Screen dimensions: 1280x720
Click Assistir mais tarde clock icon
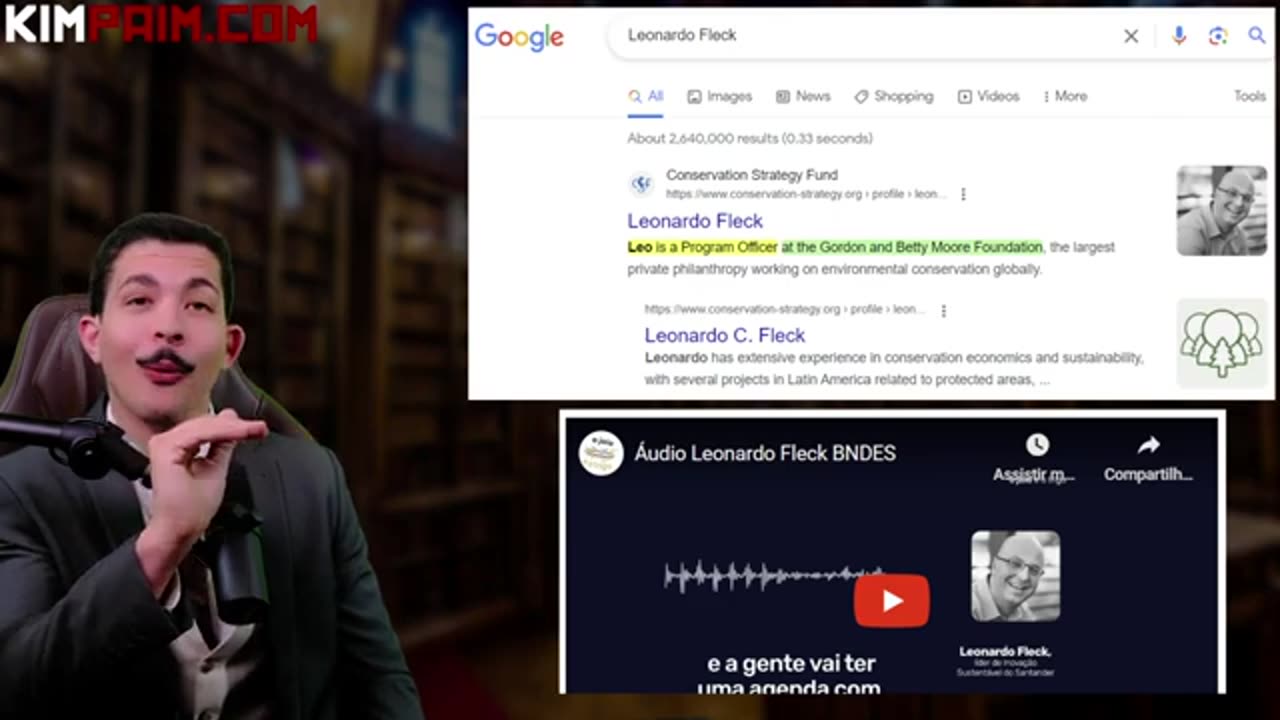click(1037, 445)
